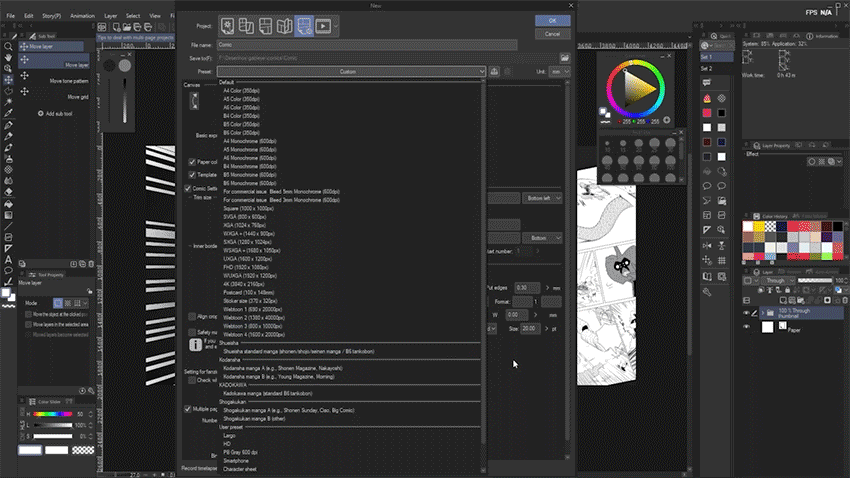Choose the Webtoon project type icon
The width and height of the screenshot is (850, 478).
pyautogui.click(x=247, y=25)
